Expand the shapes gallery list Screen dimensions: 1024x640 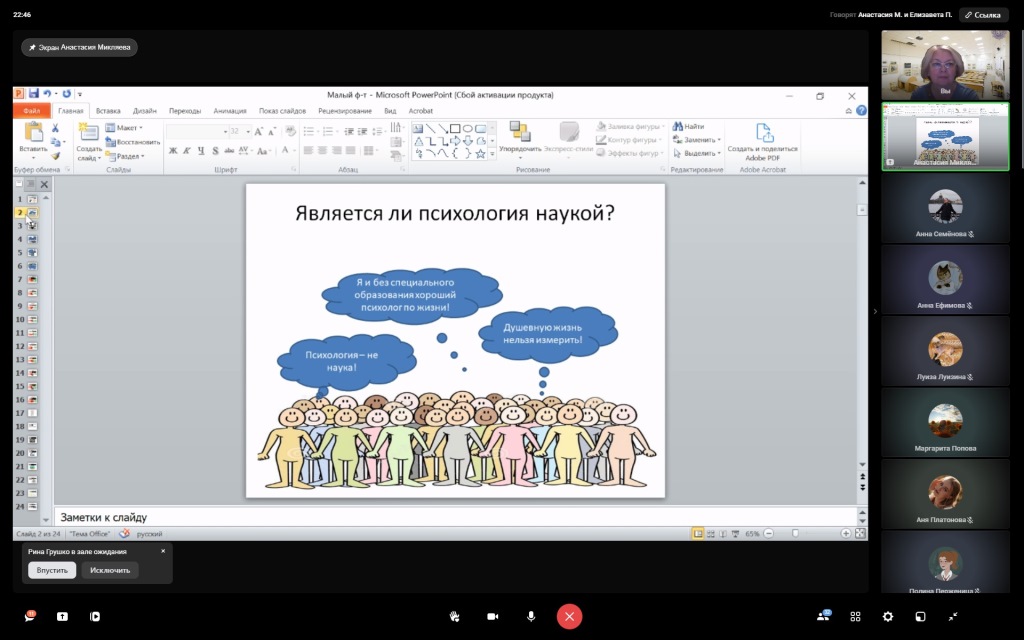(x=492, y=154)
